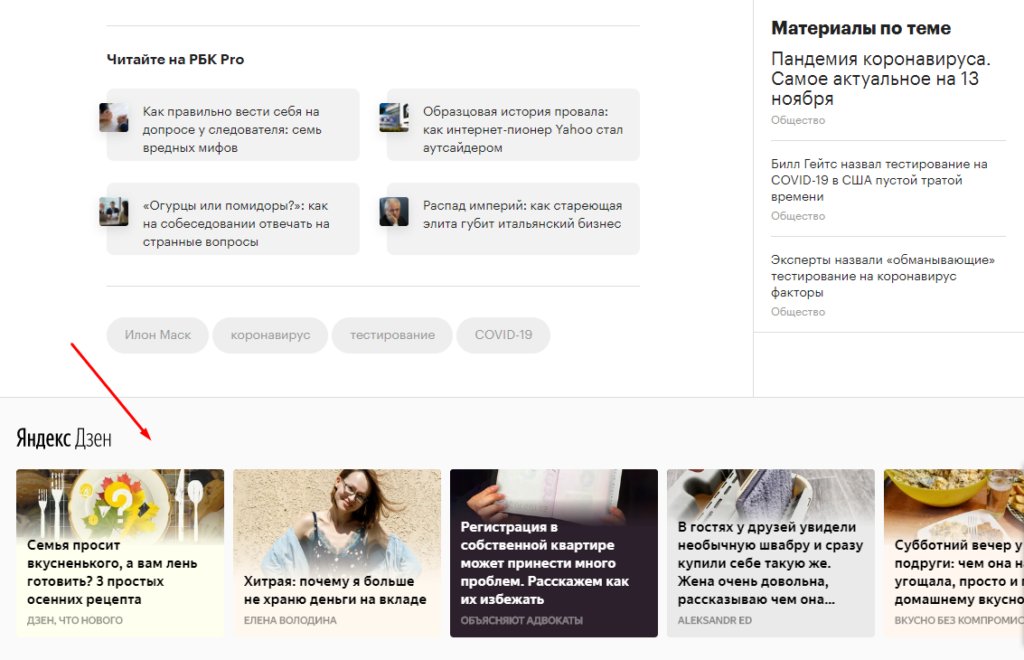
Task: Open Aleksandr Ed card about unusual швабра
Action: click(x=771, y=552)
